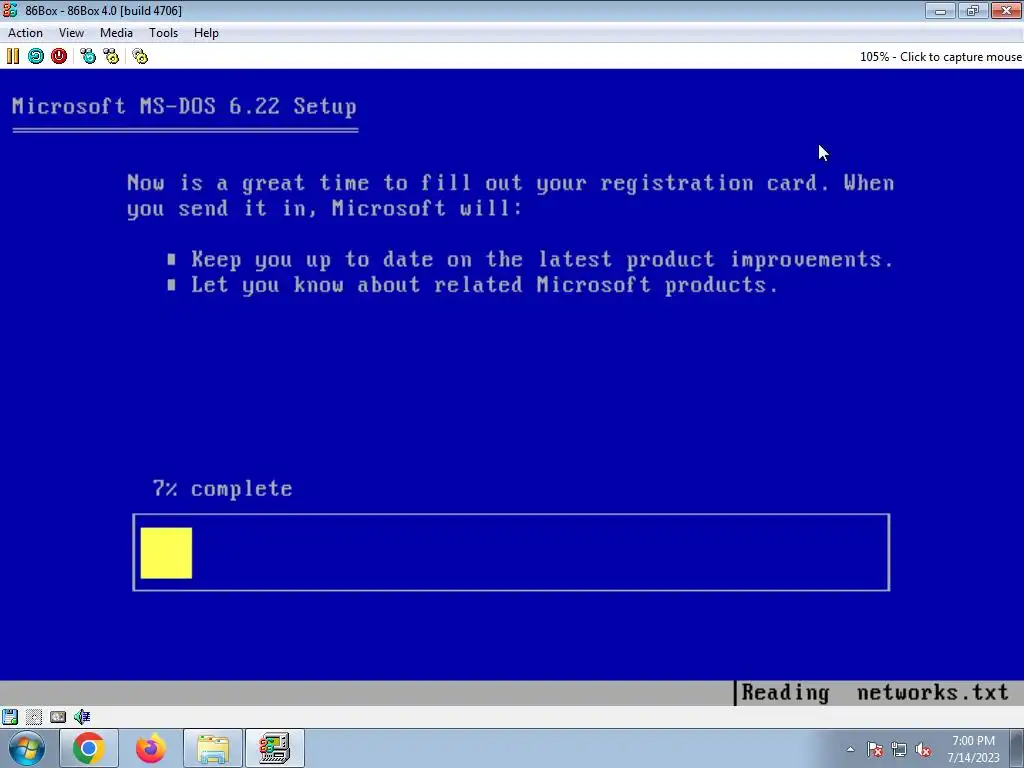Pause the emulation with the pause icon

click(x=12, y=56)
